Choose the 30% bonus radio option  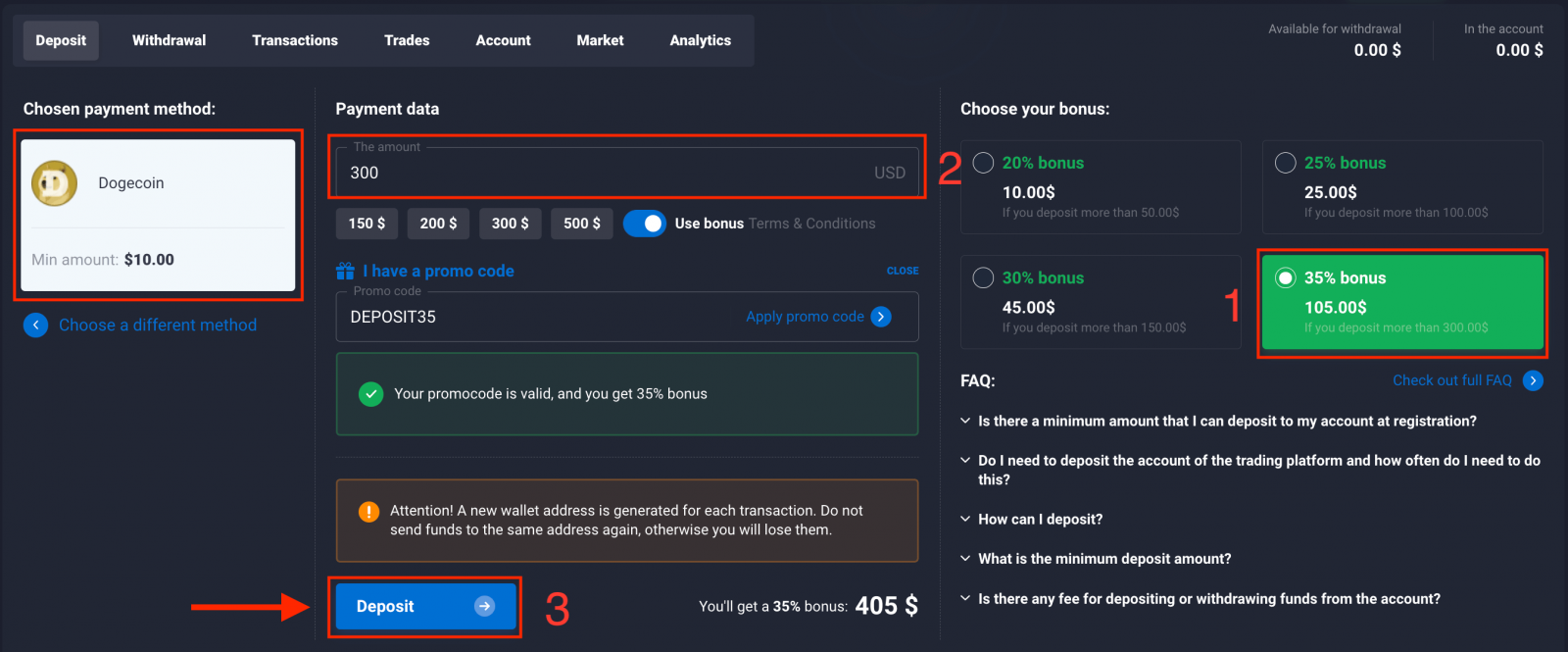tap(983, 278)
